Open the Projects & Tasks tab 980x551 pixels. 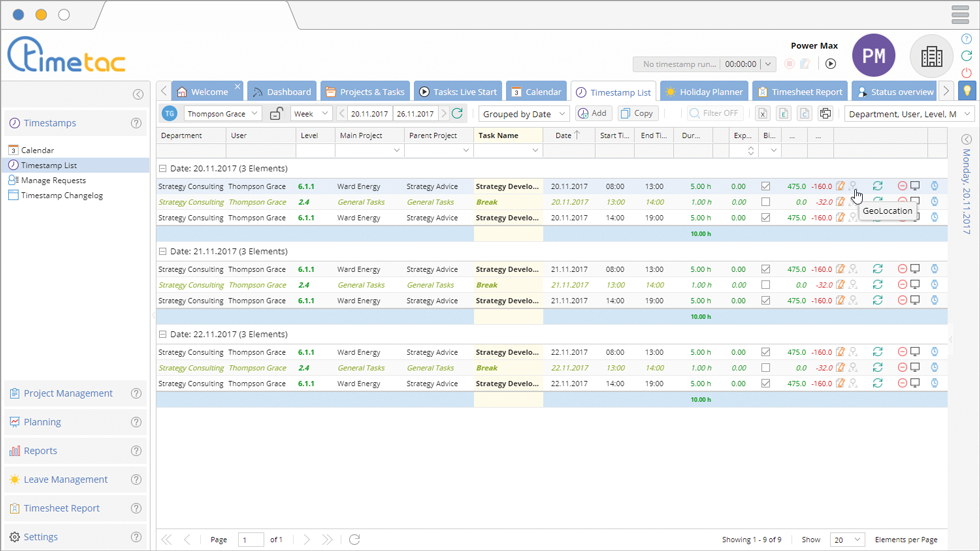coord(364,92)
